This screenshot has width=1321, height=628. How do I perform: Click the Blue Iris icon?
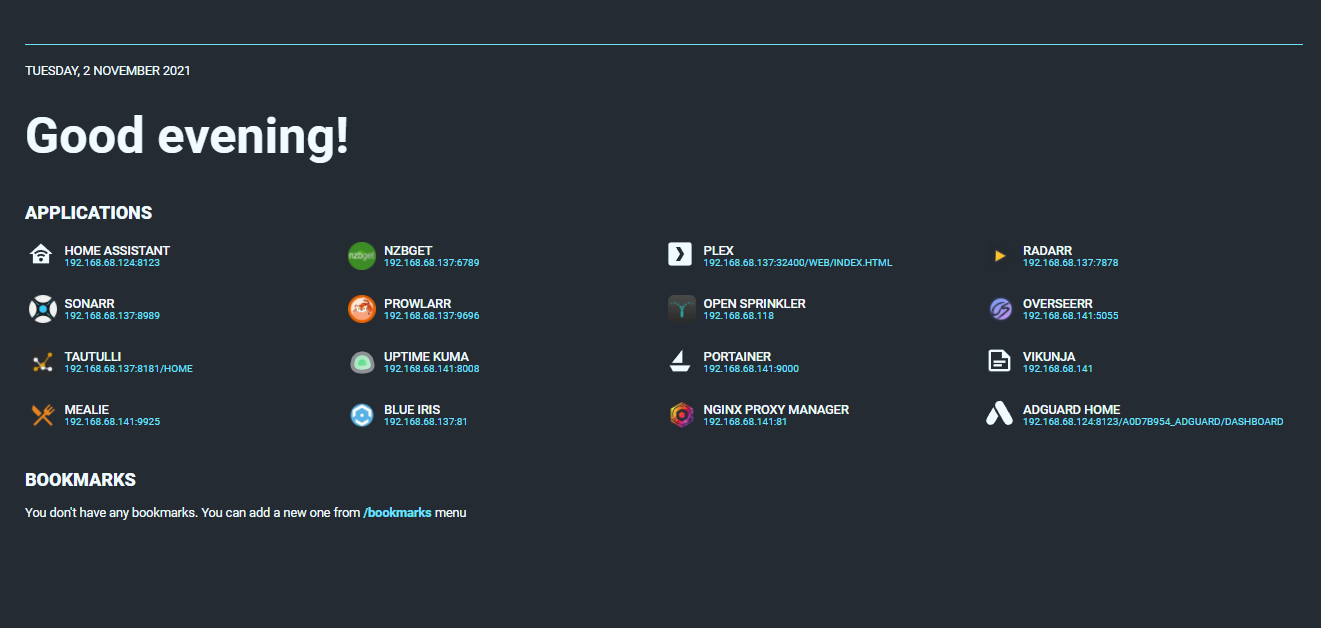pyautogui.click(x=361, y=415)
